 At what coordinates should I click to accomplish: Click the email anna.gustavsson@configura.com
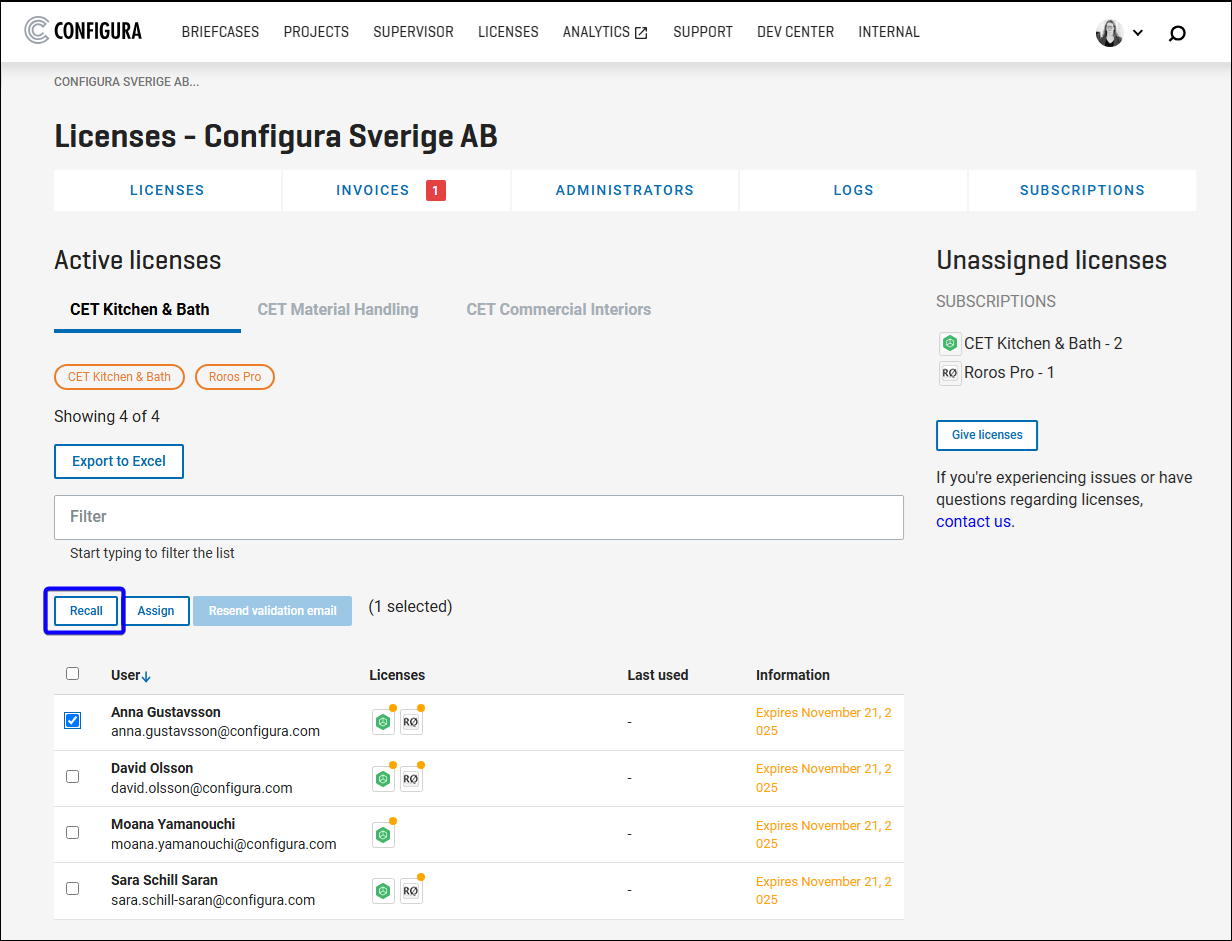pyautogui.click(x=215, y=731)
